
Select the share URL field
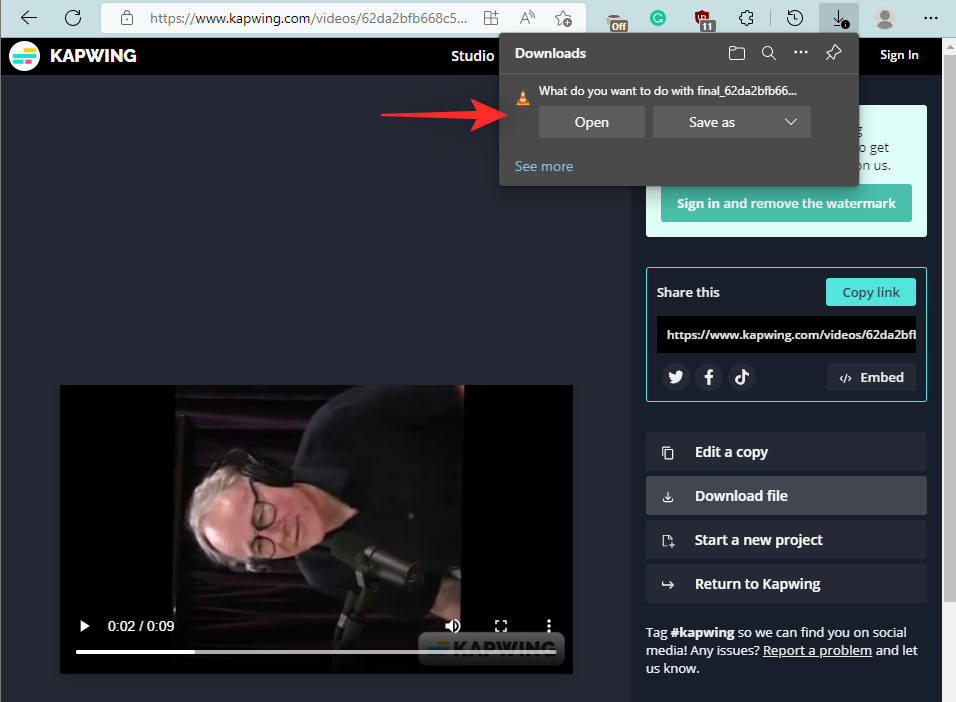786,334
